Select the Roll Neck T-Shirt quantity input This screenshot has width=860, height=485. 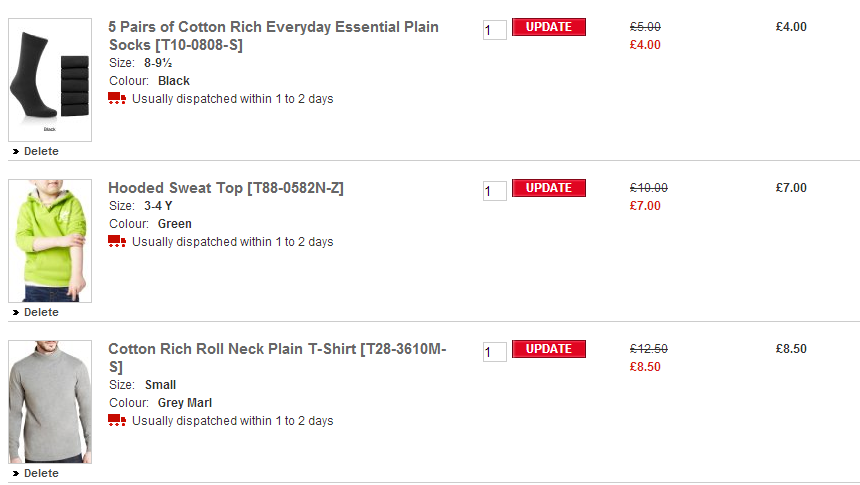pos(494,352)
